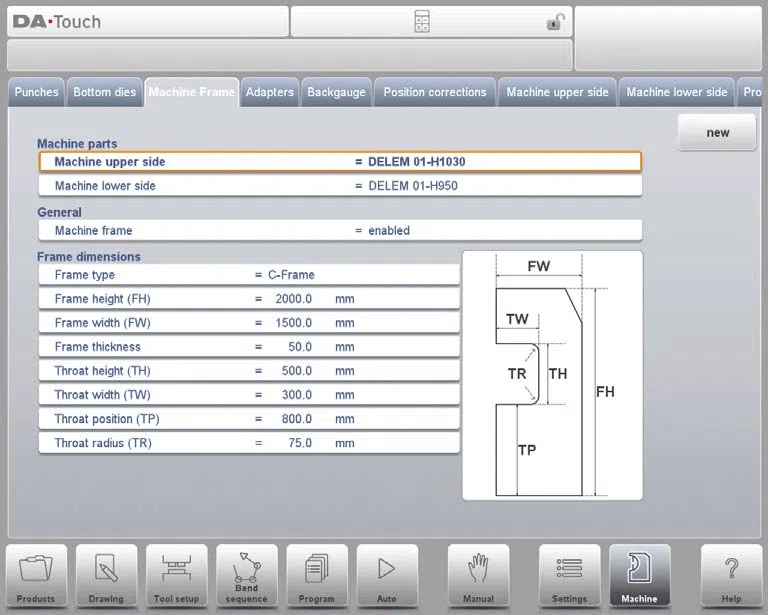Switch to Program mode
The image size is (768, 615).
(x=317, y=577)
